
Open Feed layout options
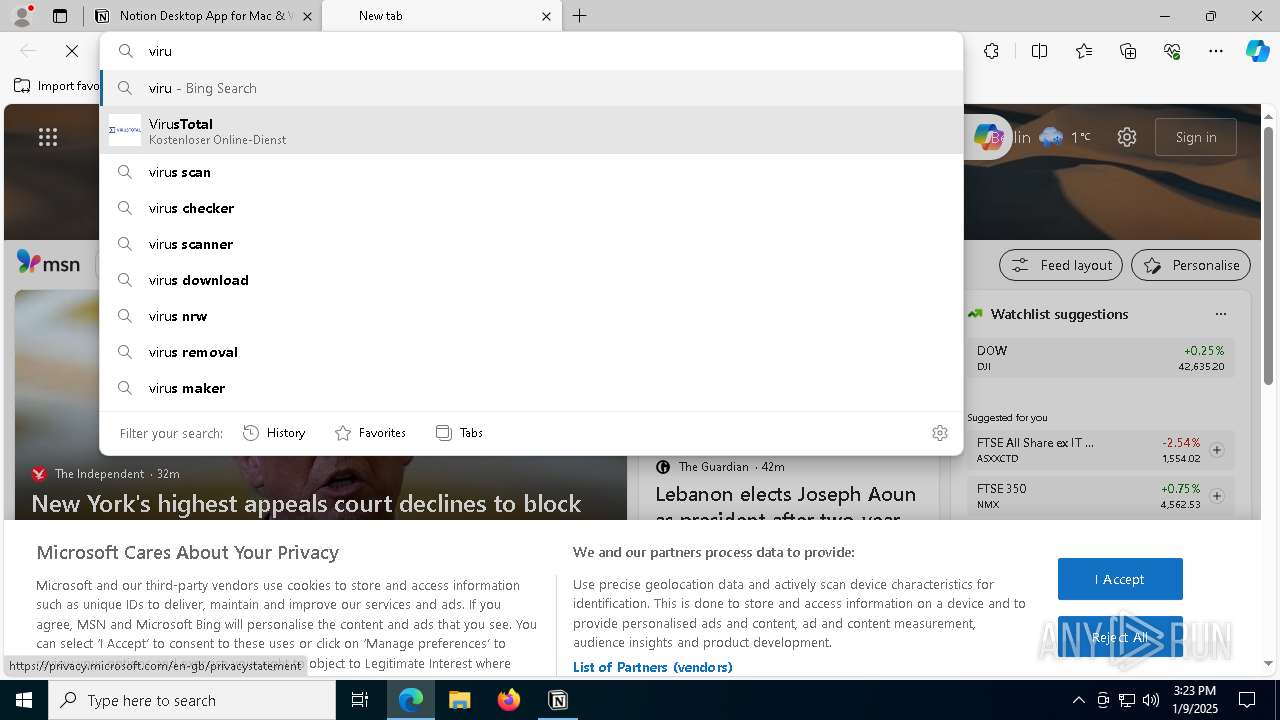[1061, 265]
